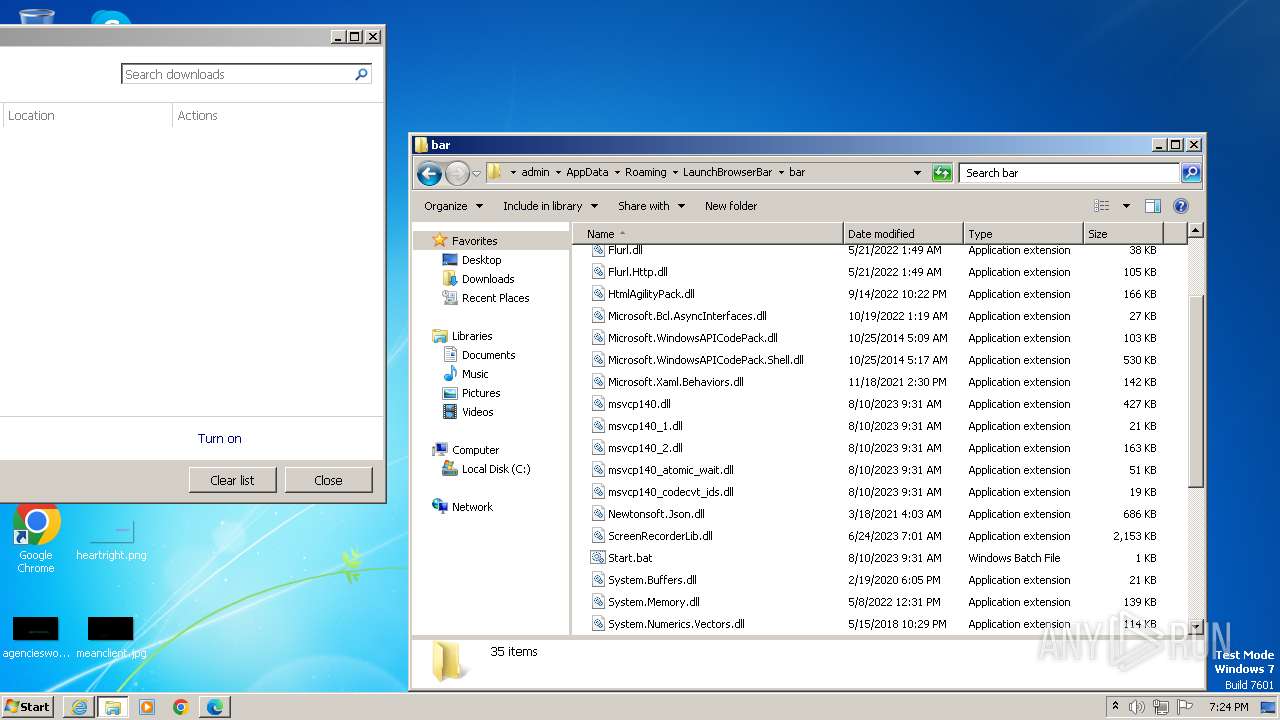Open the Start.bat batch file icon
1280x720 pixels.
coord(598,558)
